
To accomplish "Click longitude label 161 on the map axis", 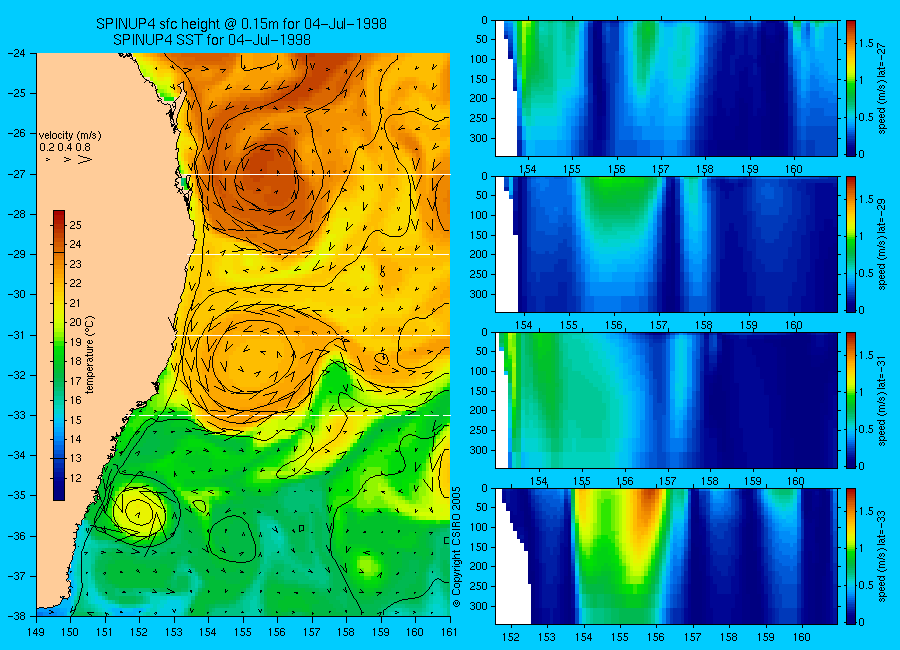I will pos(449,632).
